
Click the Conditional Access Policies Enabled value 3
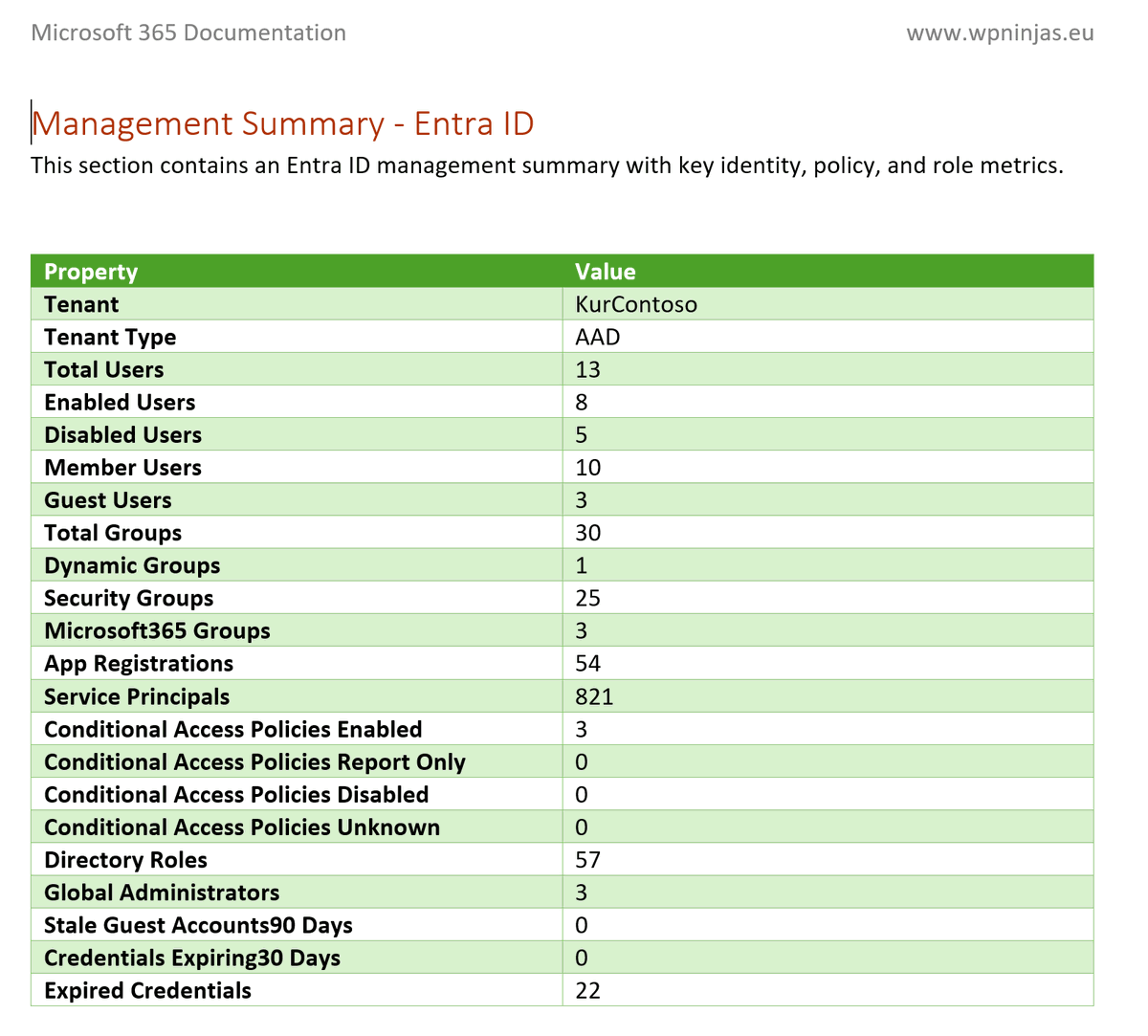coord(582,729)
